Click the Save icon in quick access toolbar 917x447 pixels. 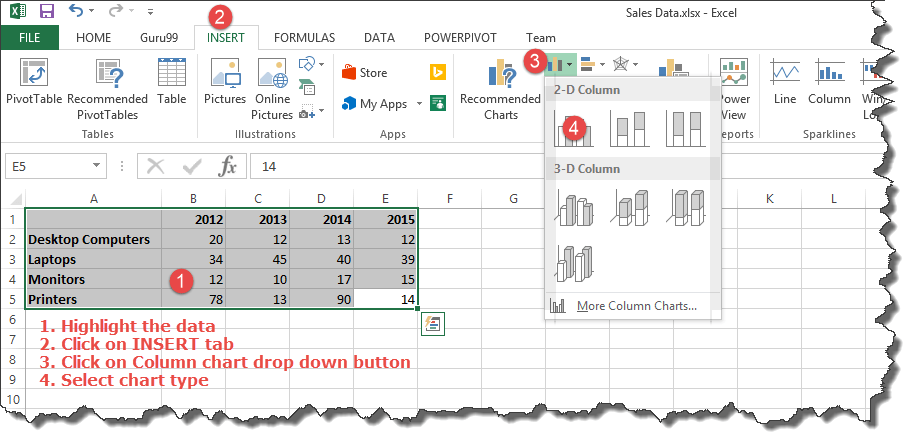[46, 13]
